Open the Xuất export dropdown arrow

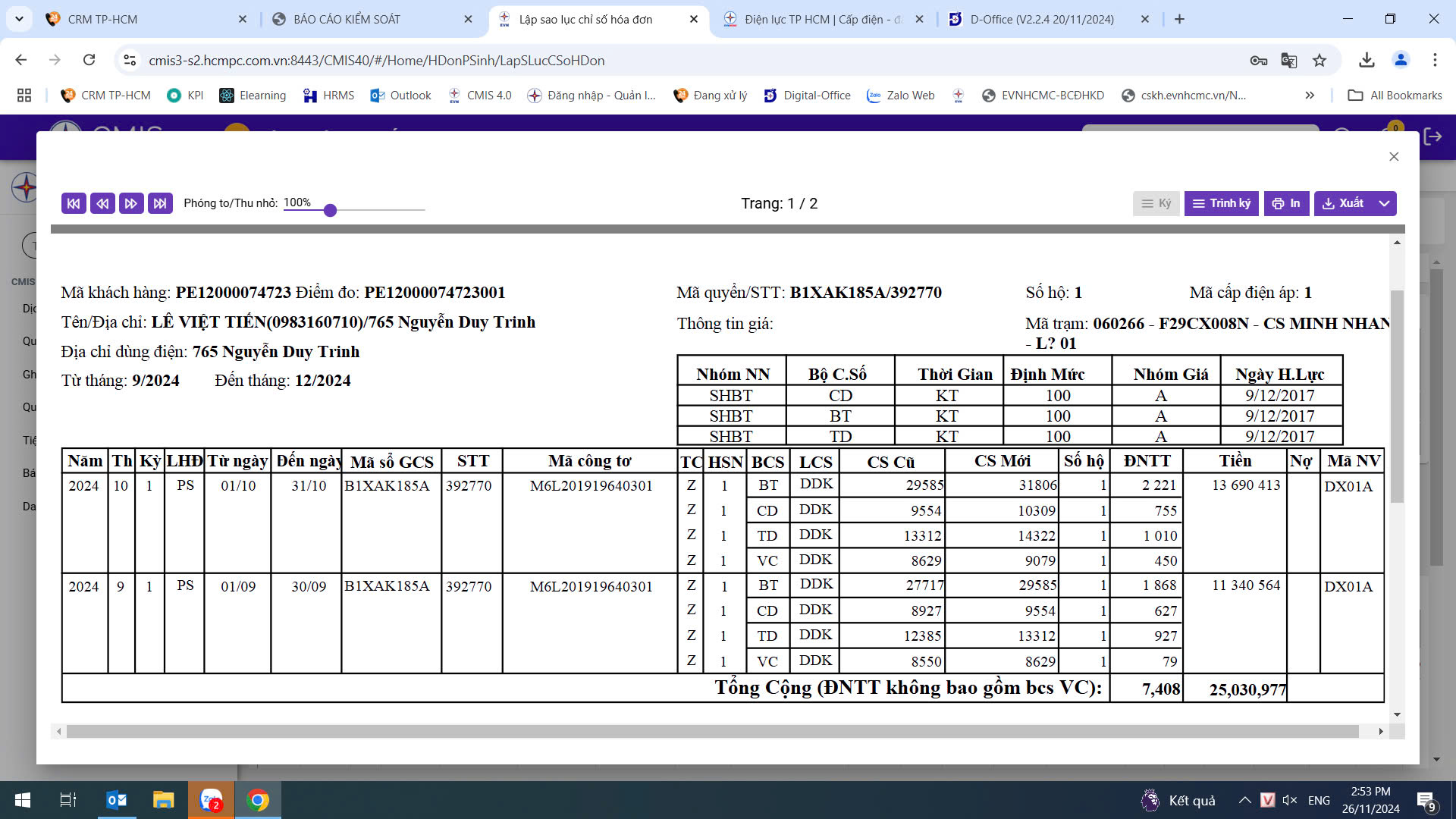pyautogui.click(x=1384, y=203)
